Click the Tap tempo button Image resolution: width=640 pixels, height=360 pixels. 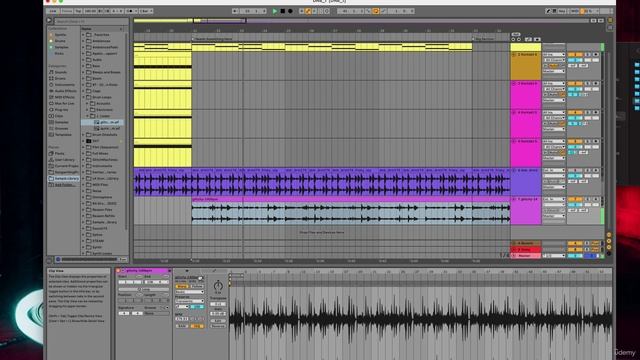pos(78,11)
